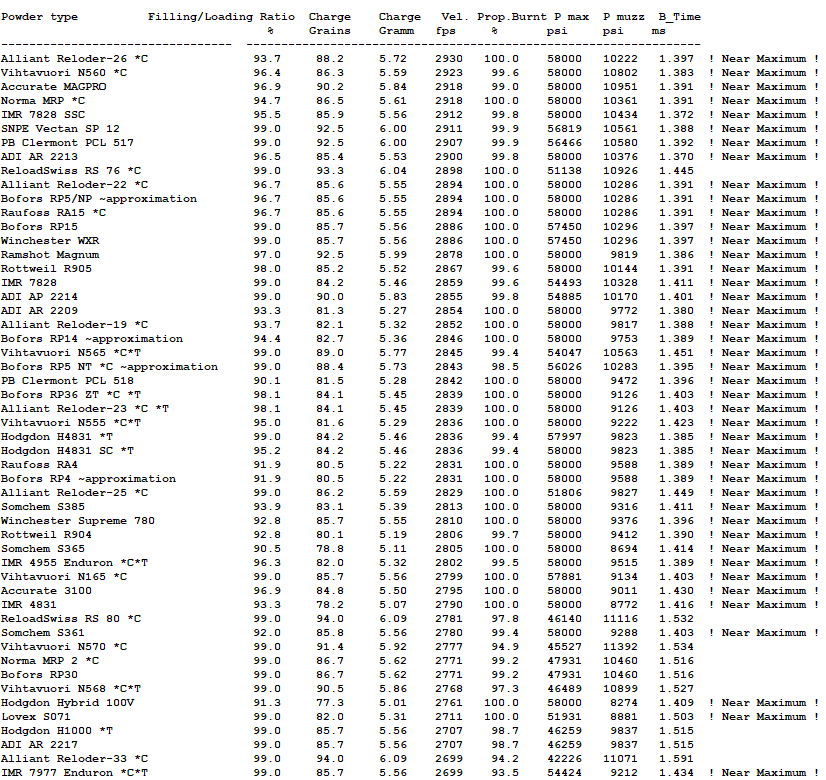Click the "P max" column header
826x780 pixels.
click(572, 17)
